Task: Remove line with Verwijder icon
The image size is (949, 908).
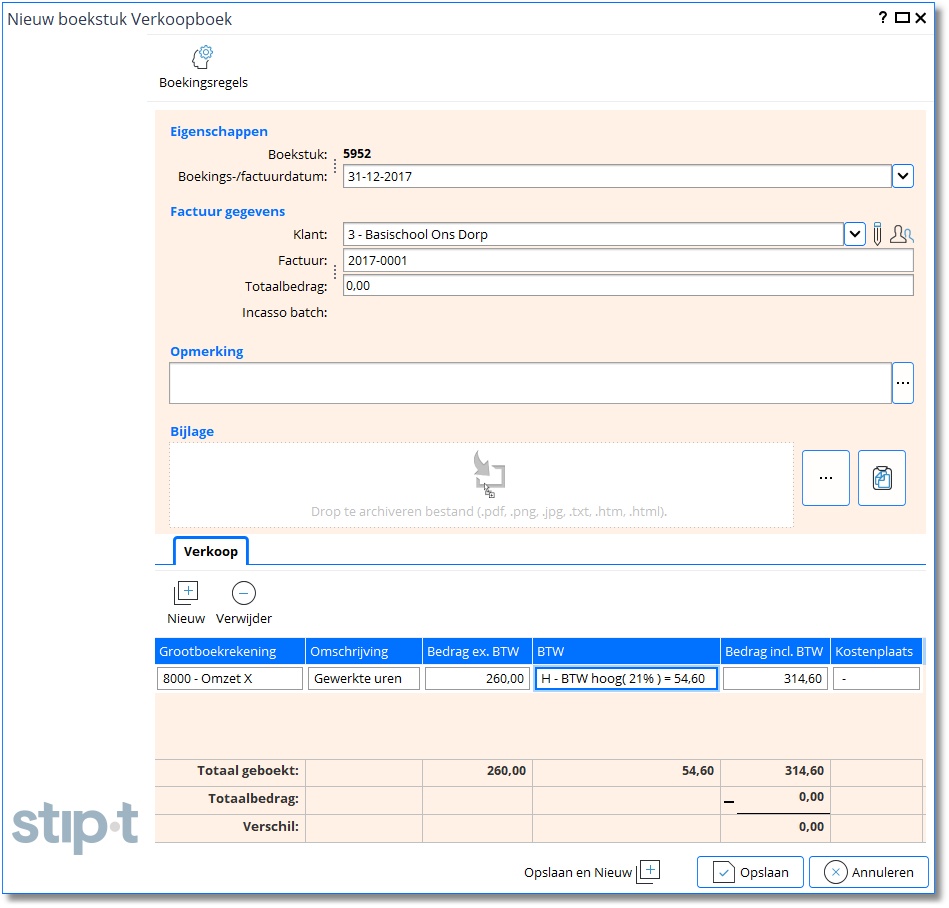Action: click(244, 594)
